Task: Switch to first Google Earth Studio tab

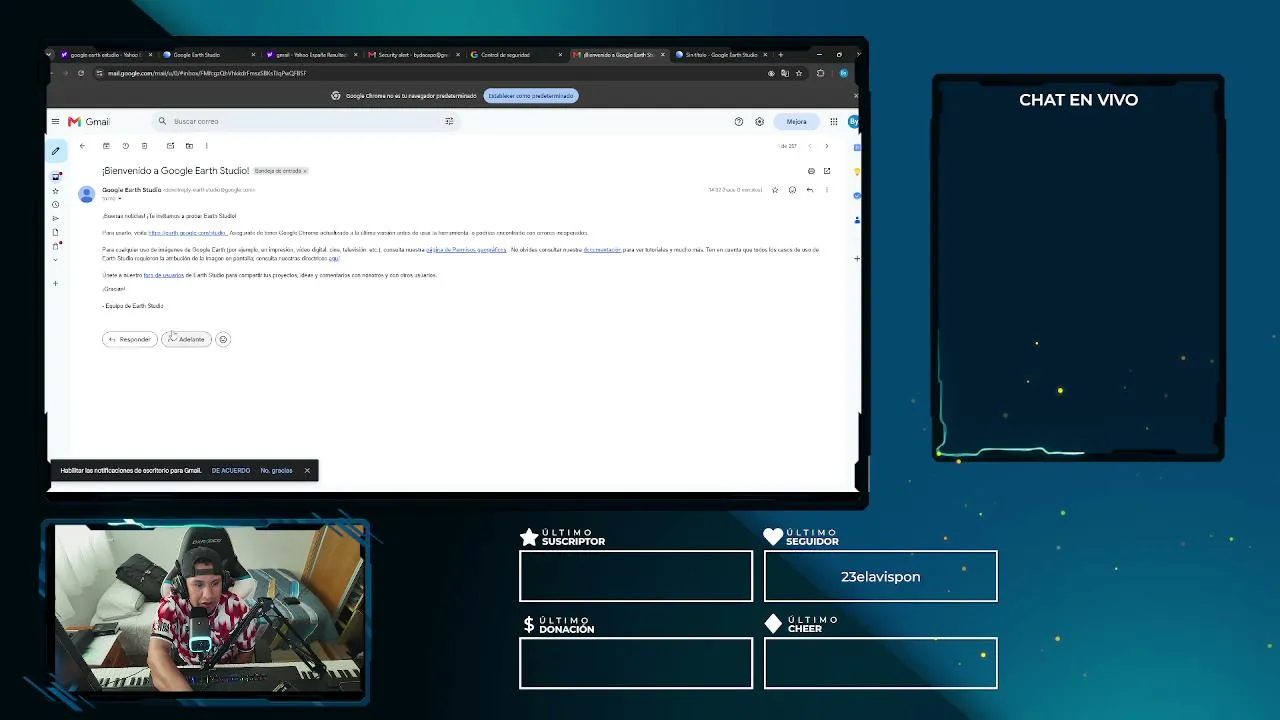Action: 209,55
